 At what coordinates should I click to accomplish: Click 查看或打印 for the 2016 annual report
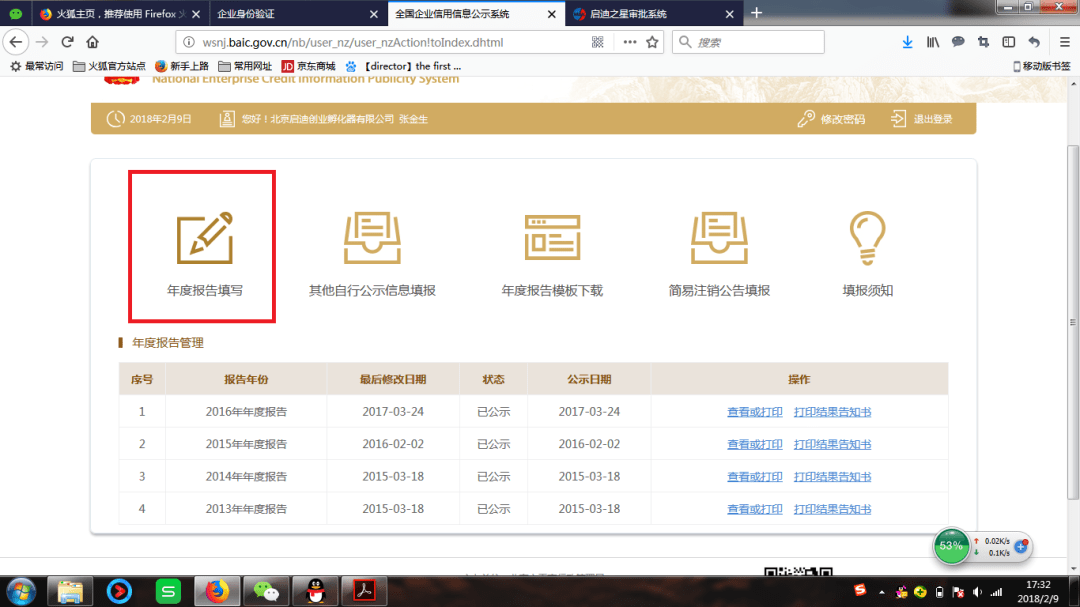pyautogui.click(x=755, y=412)
